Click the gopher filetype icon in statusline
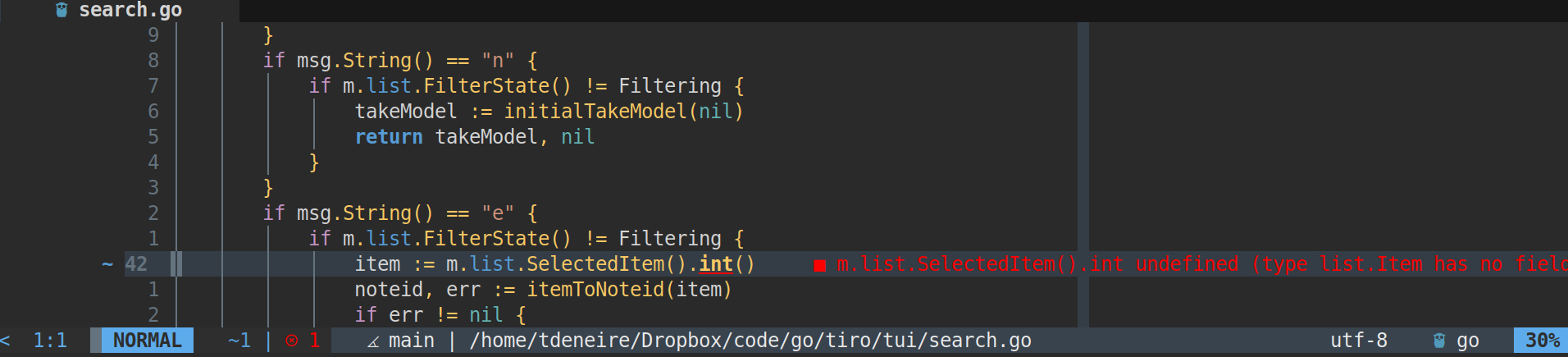This screenshot has width=1568, height=357. [x=1439, y=341]
